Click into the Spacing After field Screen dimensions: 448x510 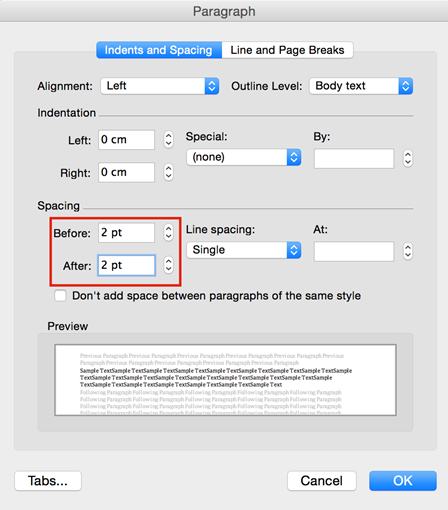pyautogui.click(x=126, y=265)
